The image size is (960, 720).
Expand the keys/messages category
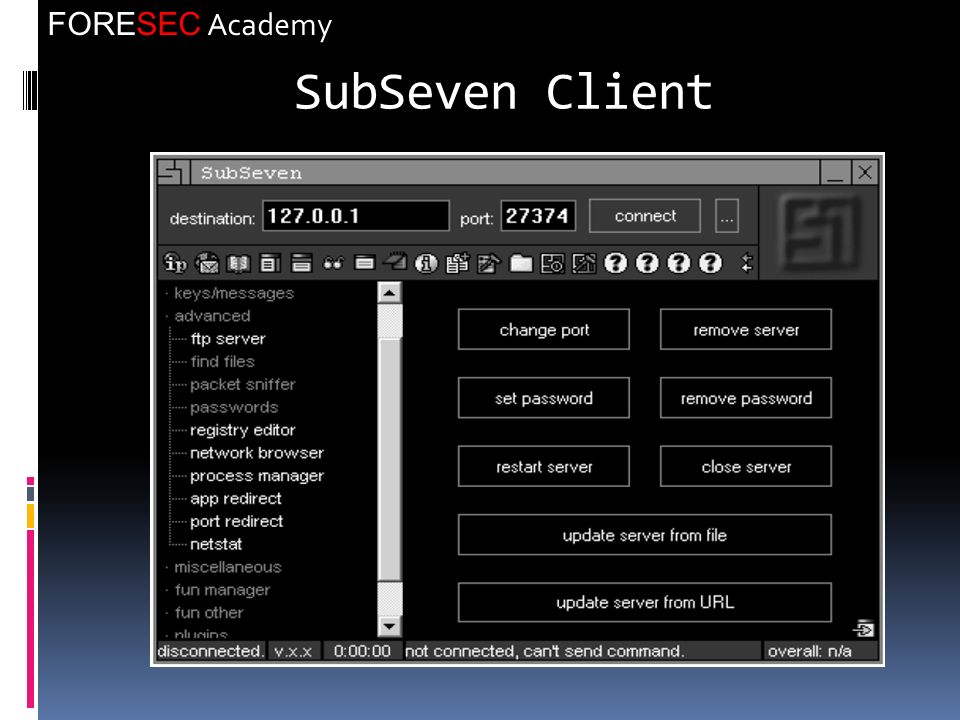point(234,293)
